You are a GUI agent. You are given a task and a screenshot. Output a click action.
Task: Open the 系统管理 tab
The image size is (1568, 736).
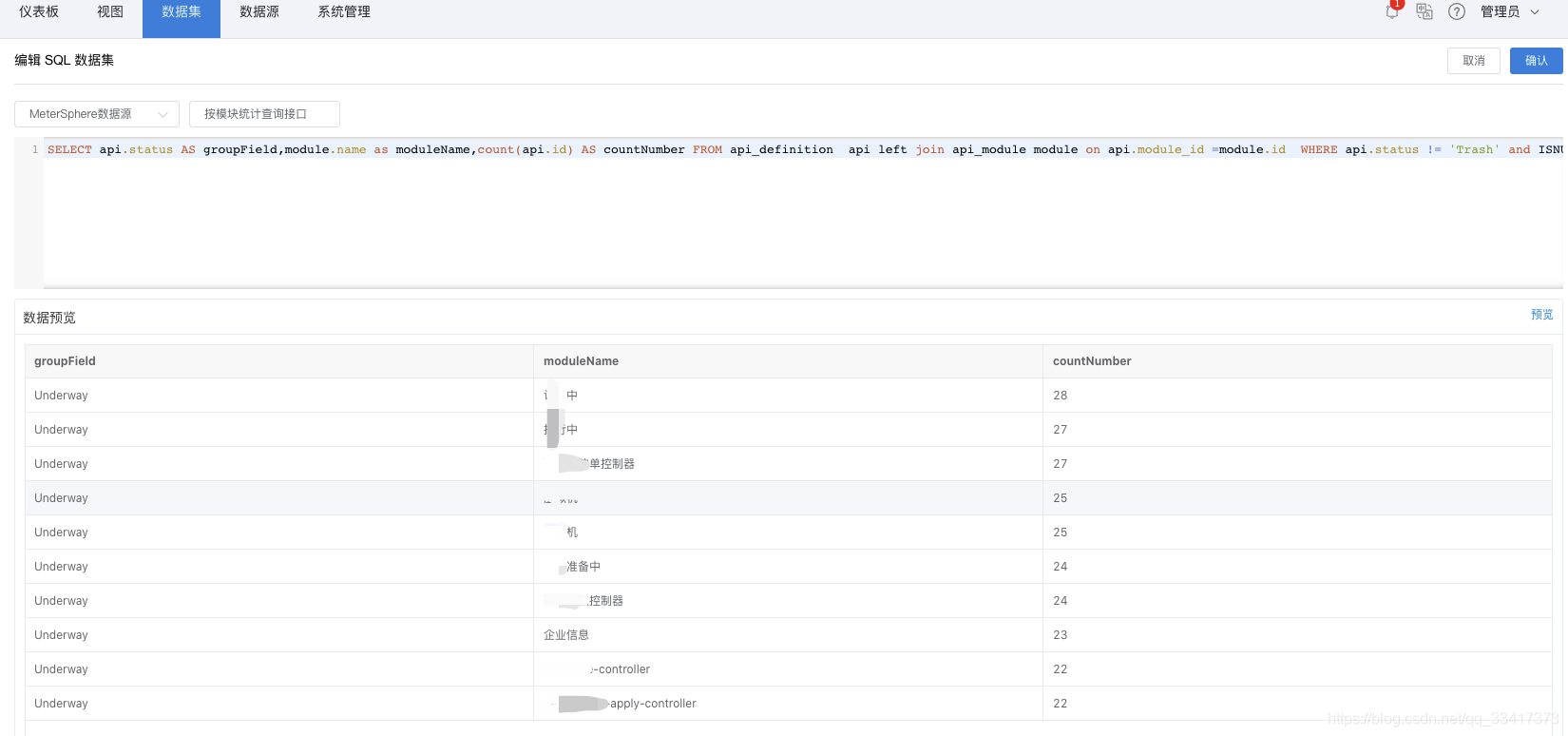coord(344,11)
